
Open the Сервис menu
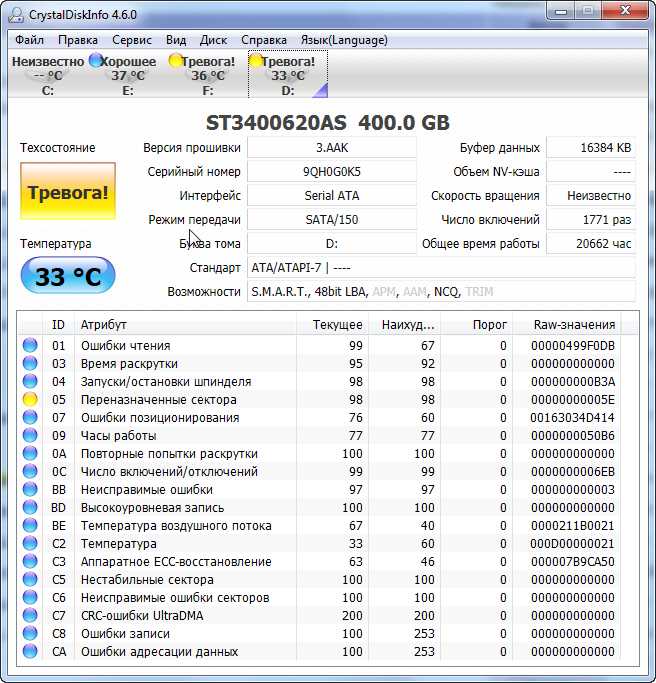pyautogui.click(x=132, y=40)
